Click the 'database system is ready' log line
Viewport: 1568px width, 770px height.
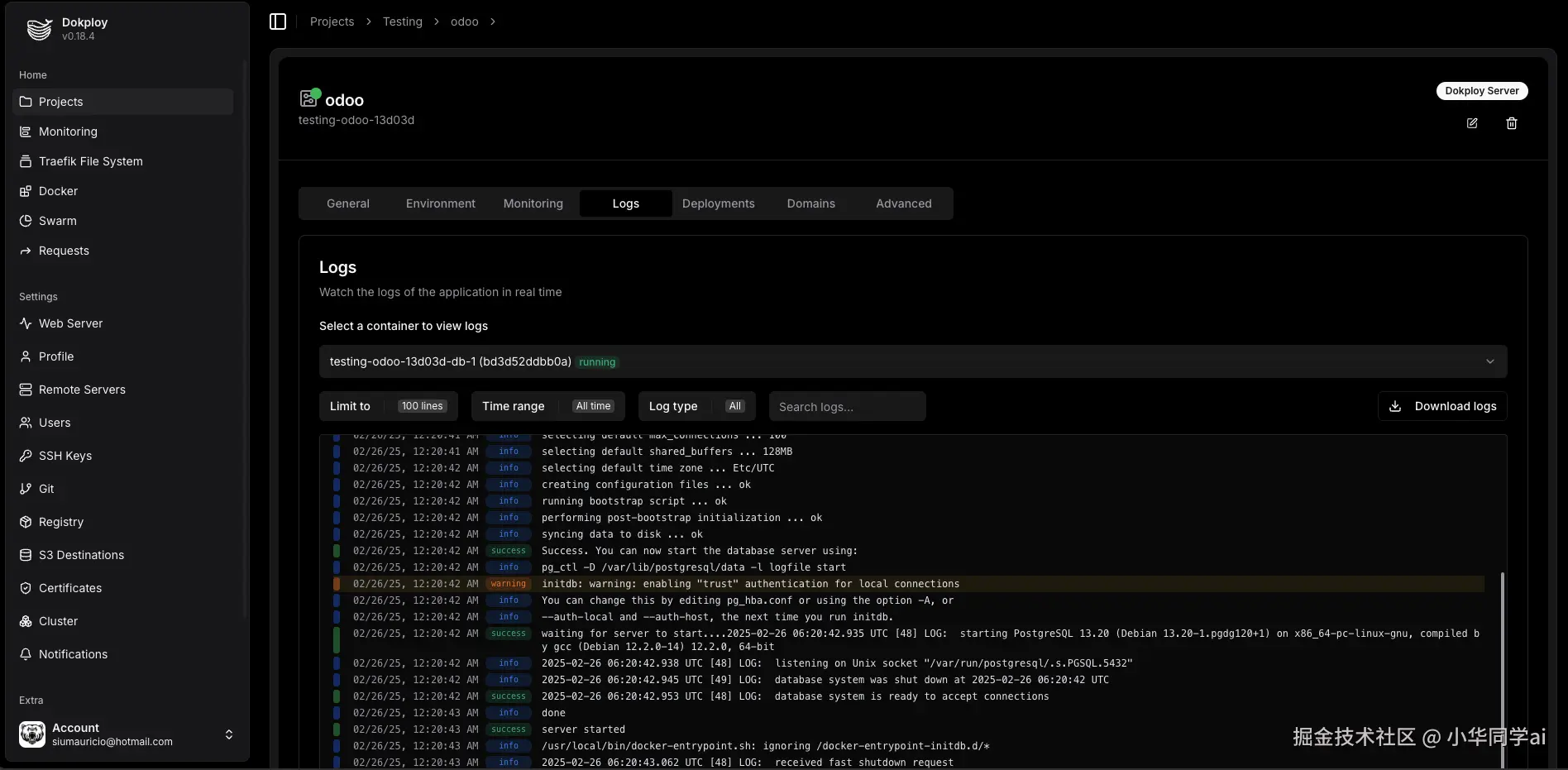tap(907, 696)
